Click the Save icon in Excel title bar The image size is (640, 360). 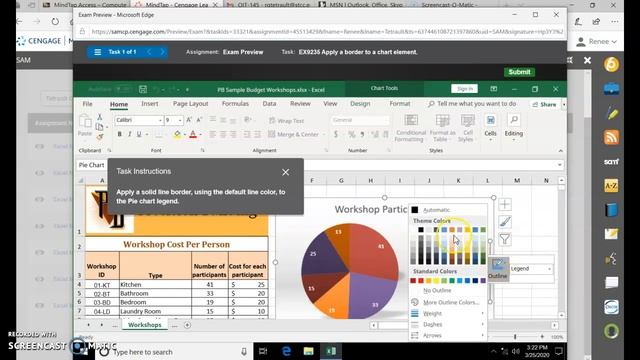142,89
